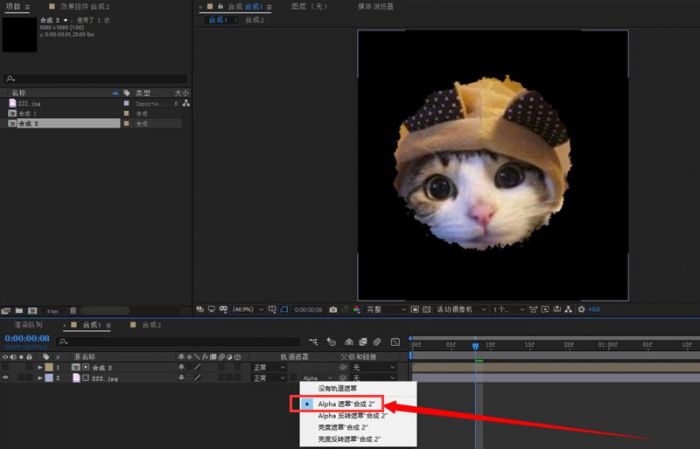This screenshot has width=700, height=449.
Task: Click the project search field
Action: 95,78
